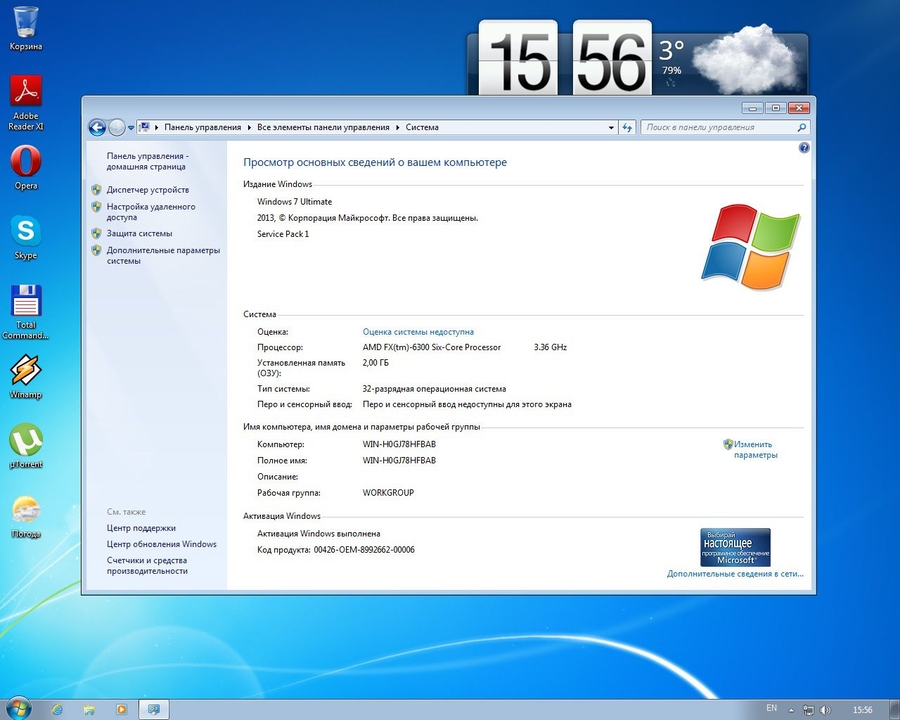Open the address bar dropdown arrow
Image resolution: width=900 pixels, height=720 pixels.
coord(611,127)
